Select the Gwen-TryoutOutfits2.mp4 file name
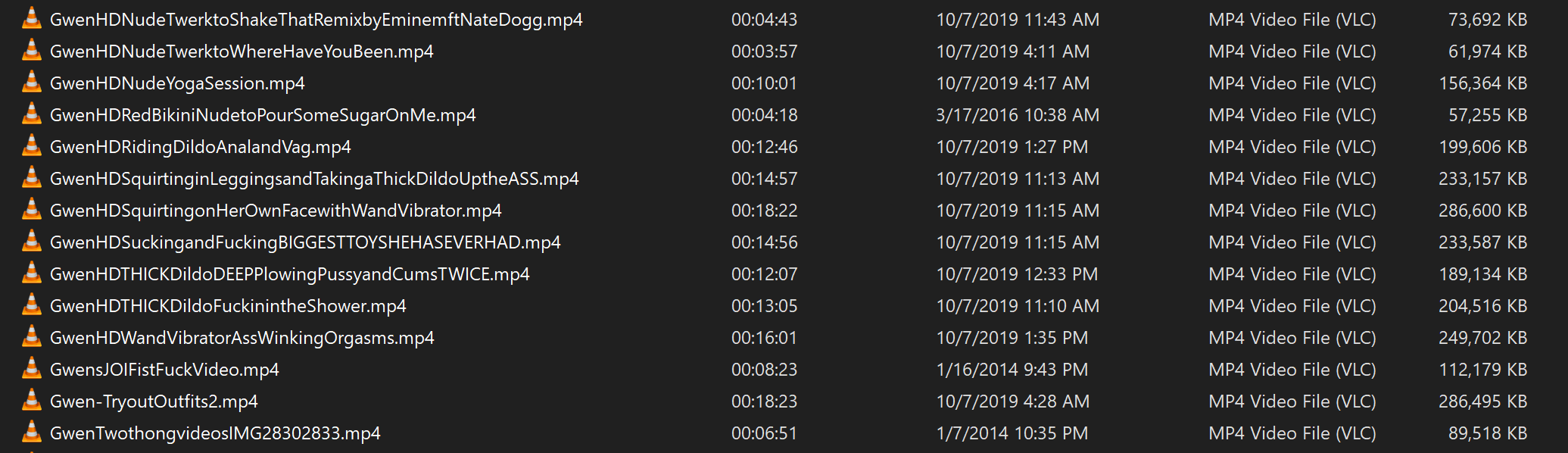Viewport: 1568px width, 453px height. point(154,401)
